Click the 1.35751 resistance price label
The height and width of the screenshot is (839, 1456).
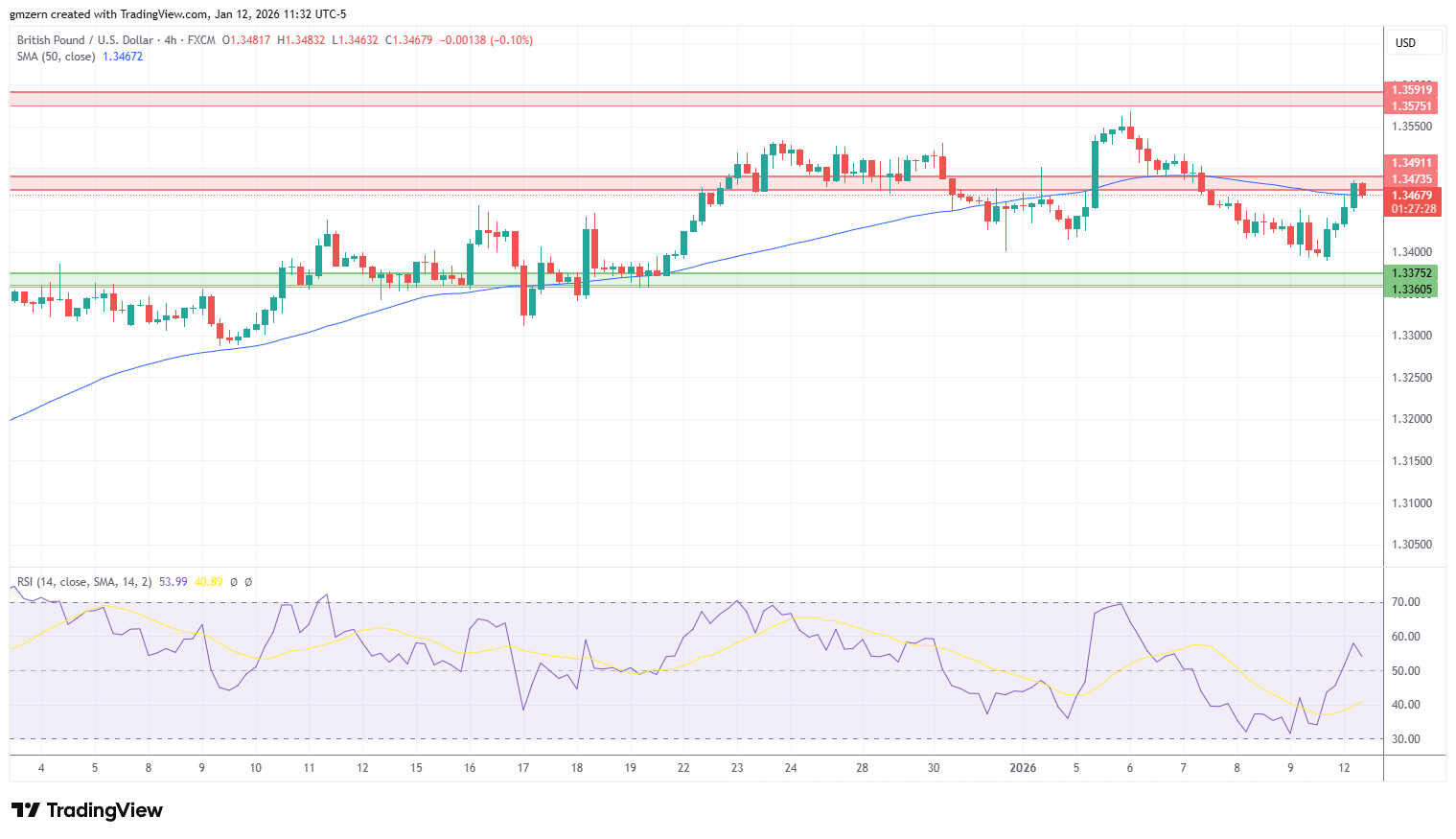1413,106
